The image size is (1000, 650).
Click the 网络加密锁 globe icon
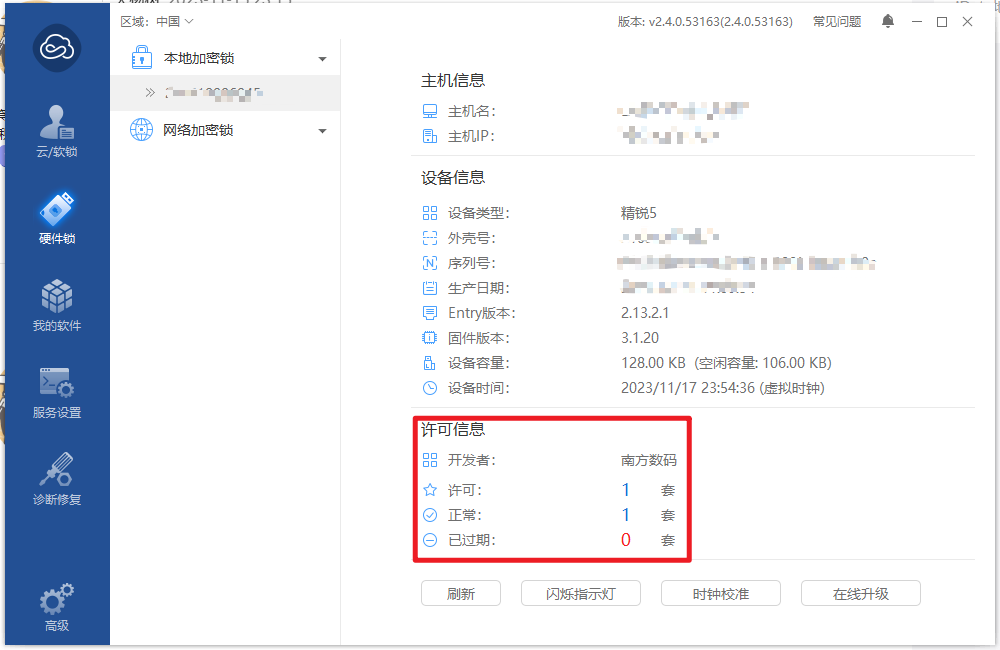[x=142, y=130]
